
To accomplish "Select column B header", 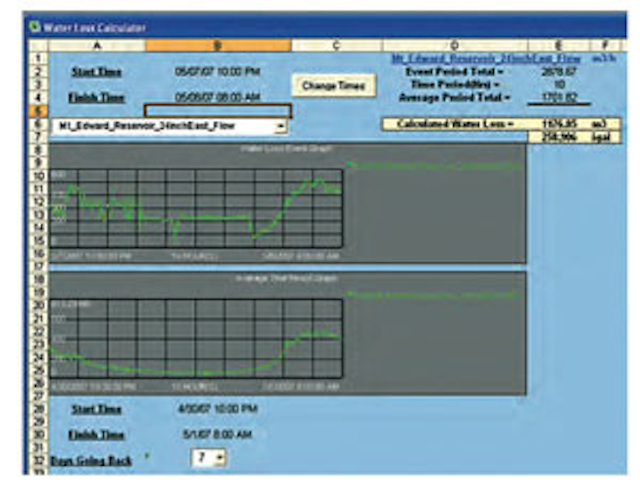I will 218,45.
